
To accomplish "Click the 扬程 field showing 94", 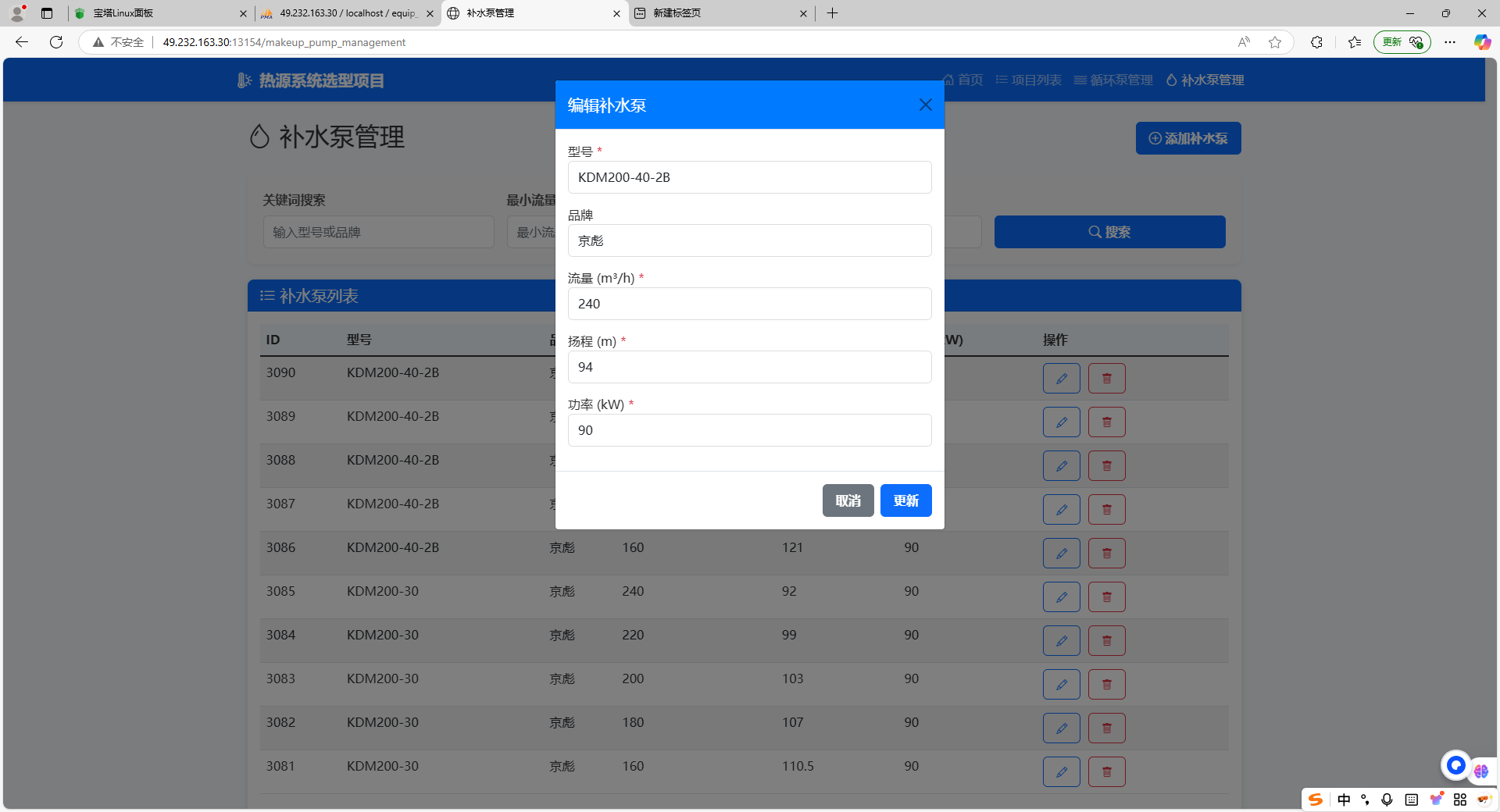I will (x=749, y=367).
